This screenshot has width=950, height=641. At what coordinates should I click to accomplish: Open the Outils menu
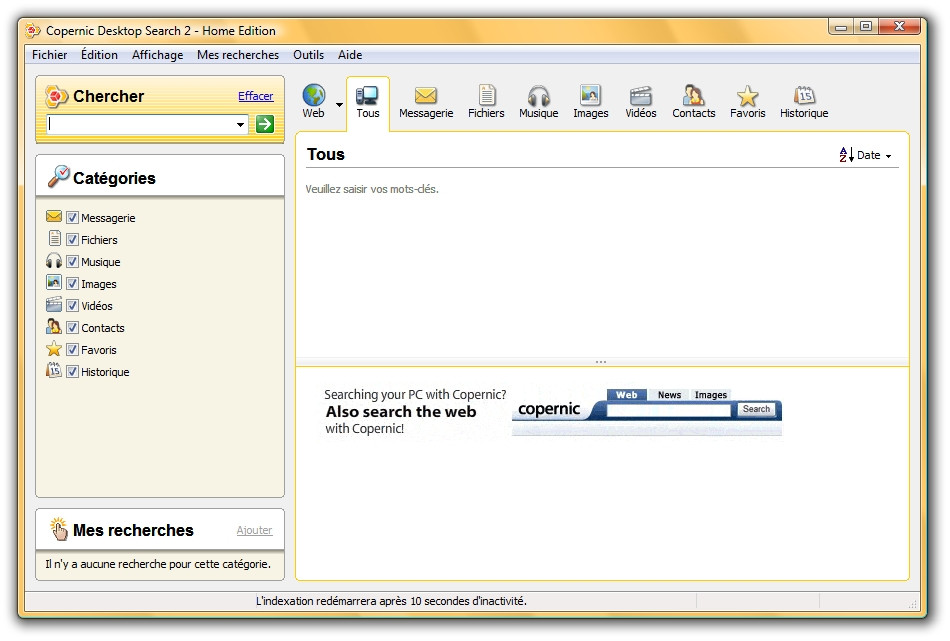pos(308,55)
